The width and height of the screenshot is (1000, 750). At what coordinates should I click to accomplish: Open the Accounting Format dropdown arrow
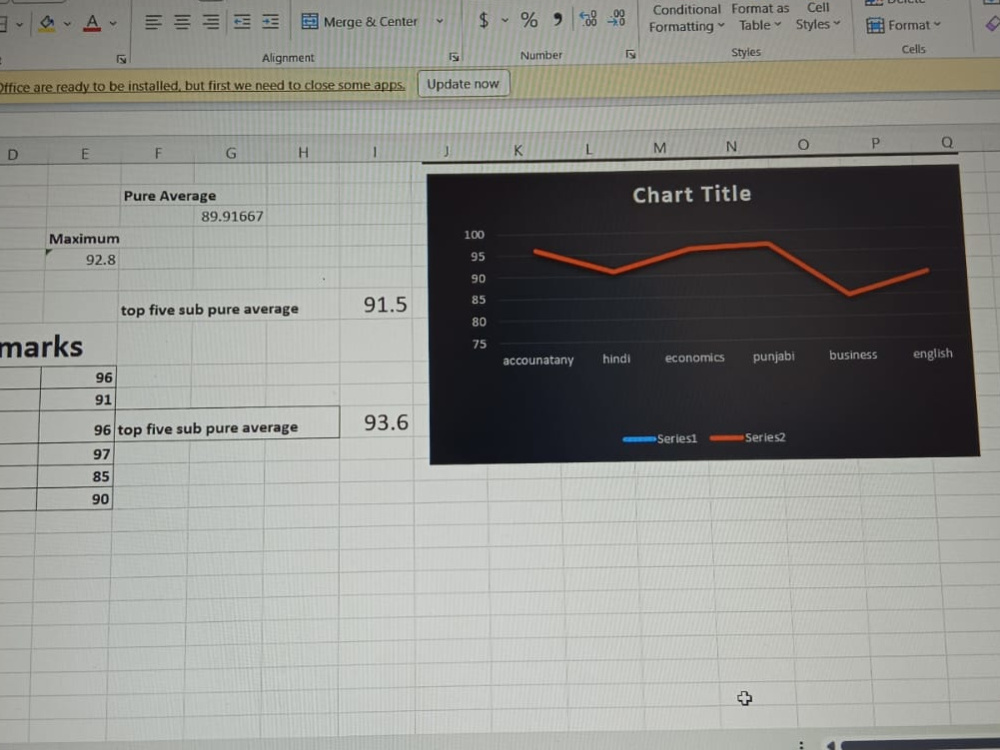[504, 20]
